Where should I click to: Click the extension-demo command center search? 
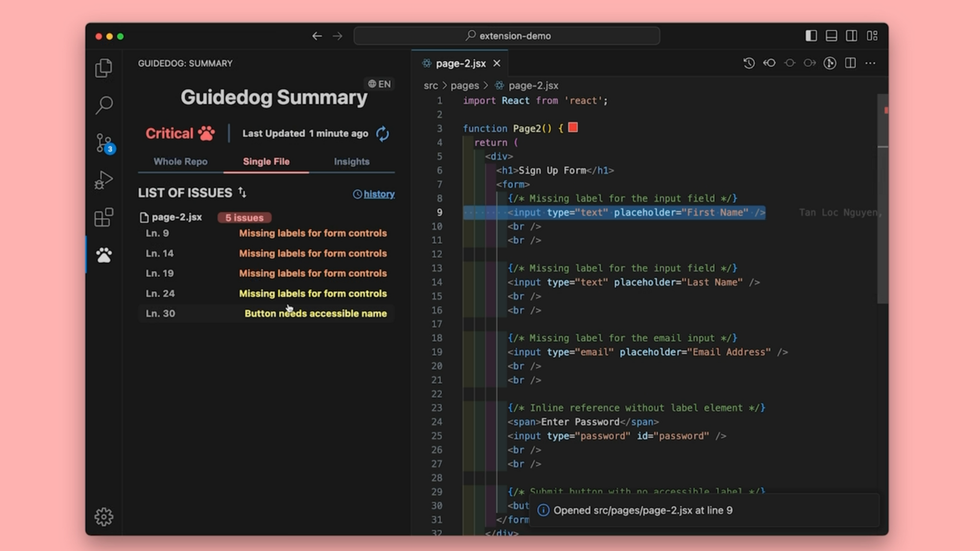[x=507, y=36]
